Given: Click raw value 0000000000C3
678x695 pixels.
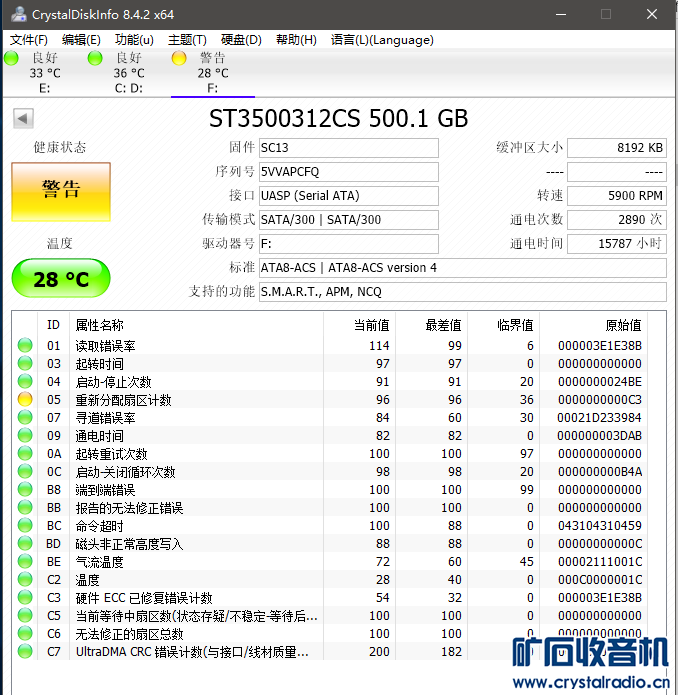Looking at the screenshot, I should [x=600, y=399].
